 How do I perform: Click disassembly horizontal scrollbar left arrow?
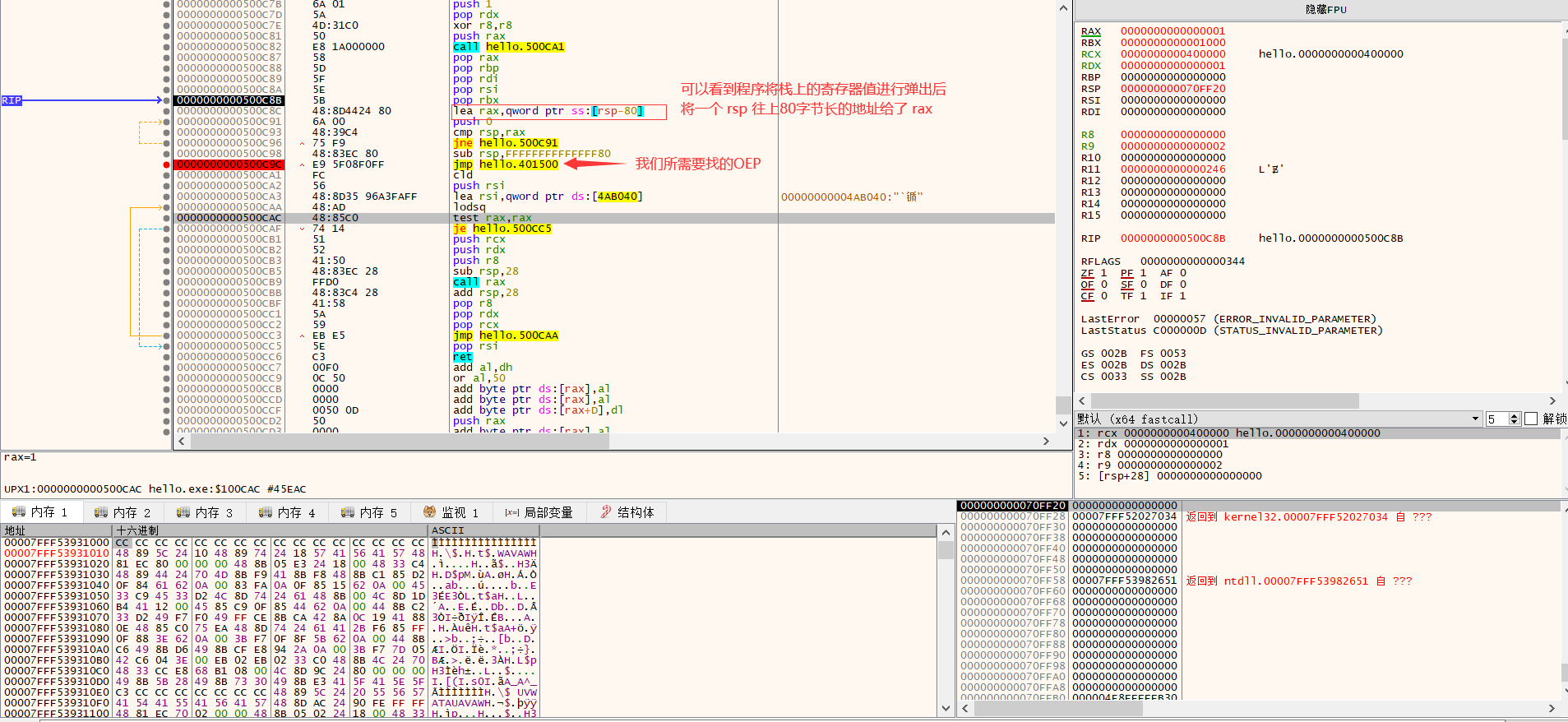(x=183, y=442)
